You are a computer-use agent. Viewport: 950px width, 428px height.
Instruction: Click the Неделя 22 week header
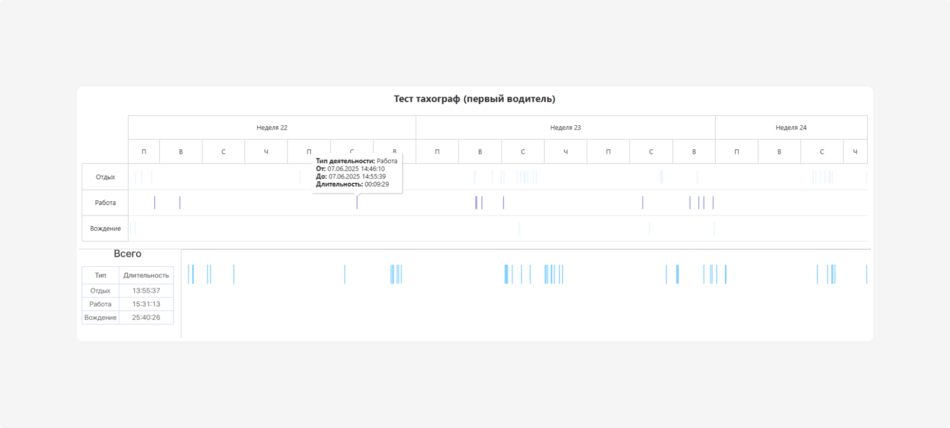coord(271,128)
